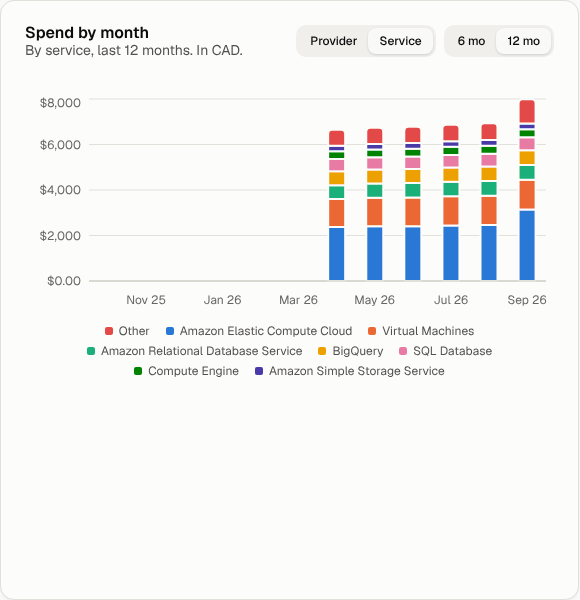Click Amazon Relational Database Service legend item
580x600 pixels.
tap(194, 351)
